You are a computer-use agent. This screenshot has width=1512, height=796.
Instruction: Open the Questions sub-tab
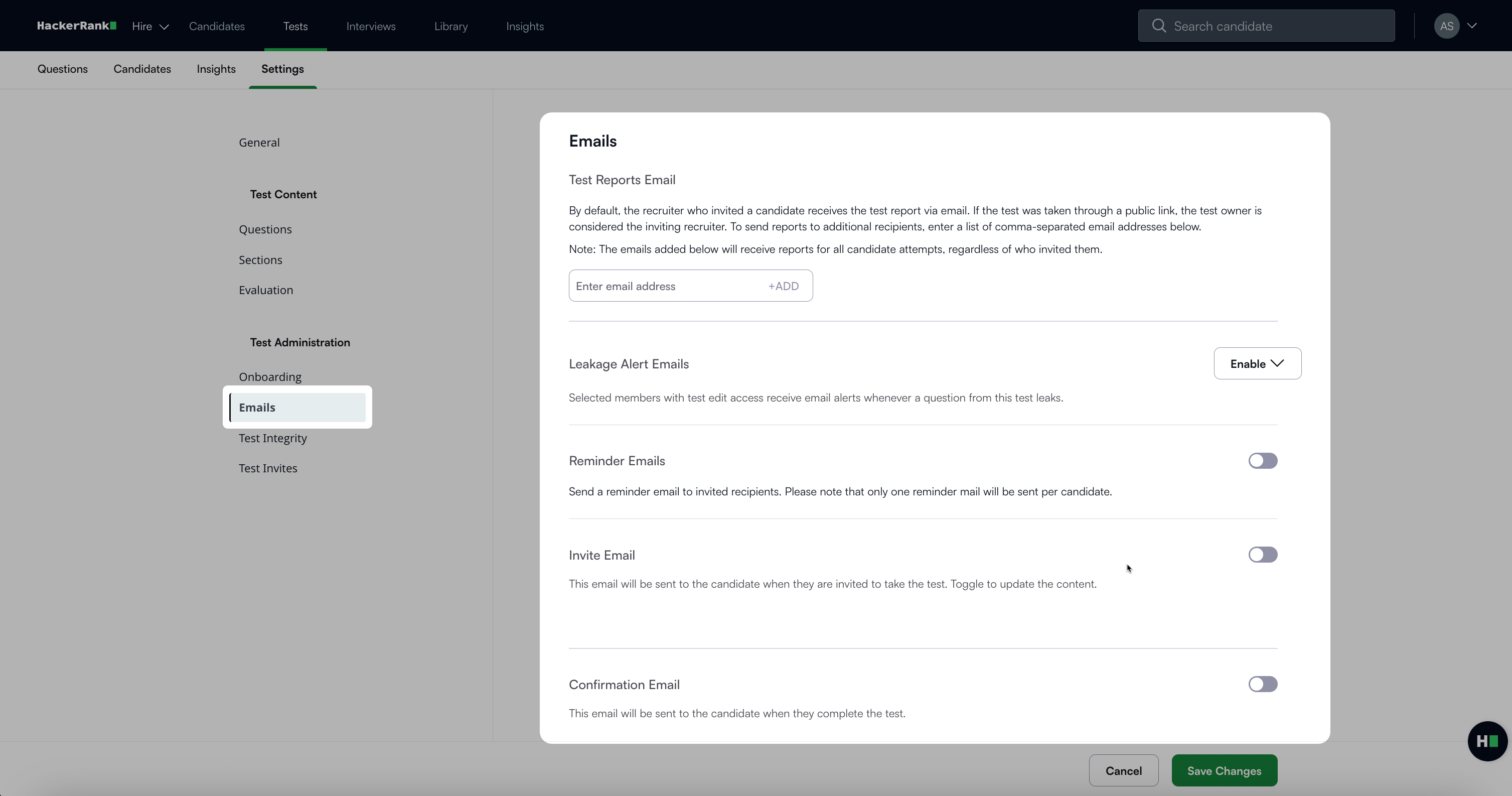point(62,69)
